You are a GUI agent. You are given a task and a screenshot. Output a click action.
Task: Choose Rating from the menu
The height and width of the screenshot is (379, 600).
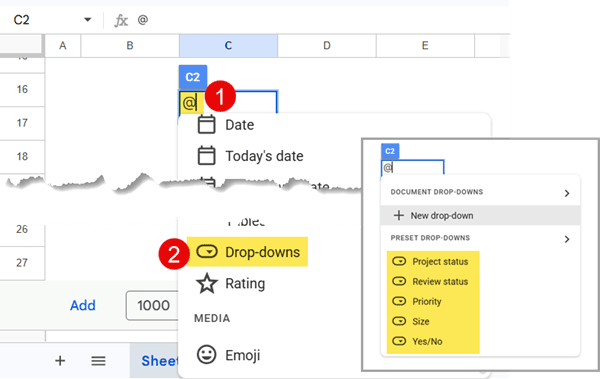click(245, 284)
